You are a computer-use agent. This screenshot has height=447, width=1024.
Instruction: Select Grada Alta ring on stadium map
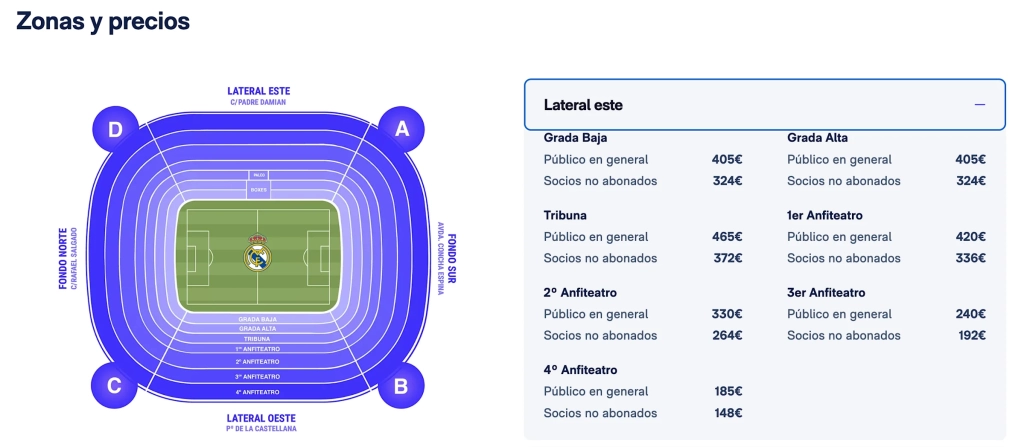tap(258, 328)
